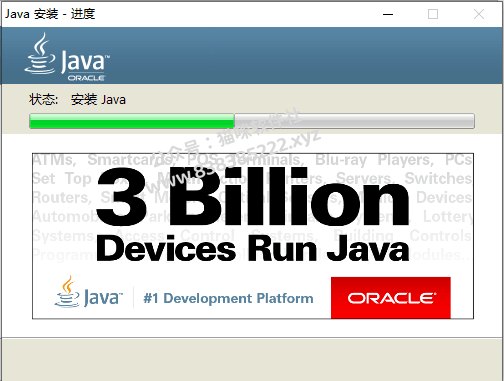Screen dimensions: 504x381
Task: Click the '状态:' status label
Action: pyautogui.click(x=44, y=99)
